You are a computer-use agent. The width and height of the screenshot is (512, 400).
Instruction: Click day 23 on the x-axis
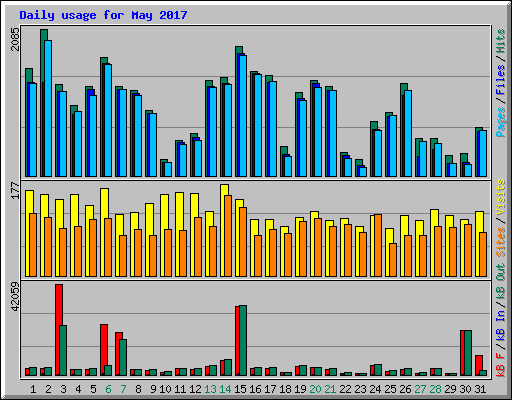[x=360, y=389]
